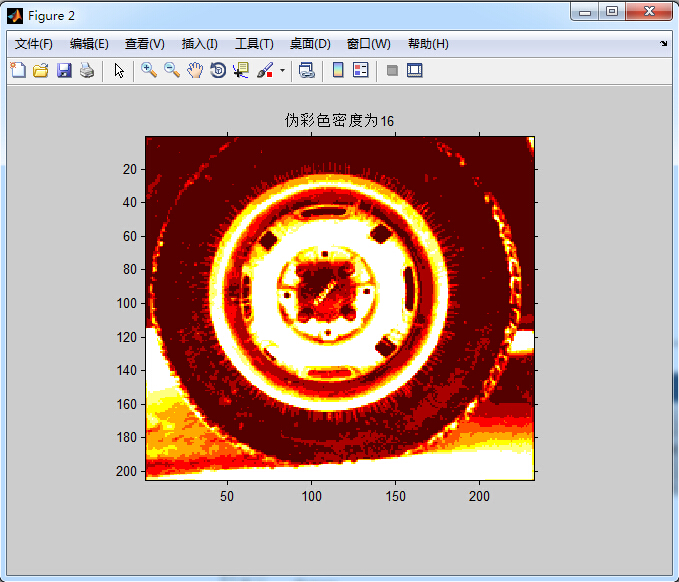The image size is (679, 582).
Task: Click y-axis tick label 120
Action: (127, 337)
